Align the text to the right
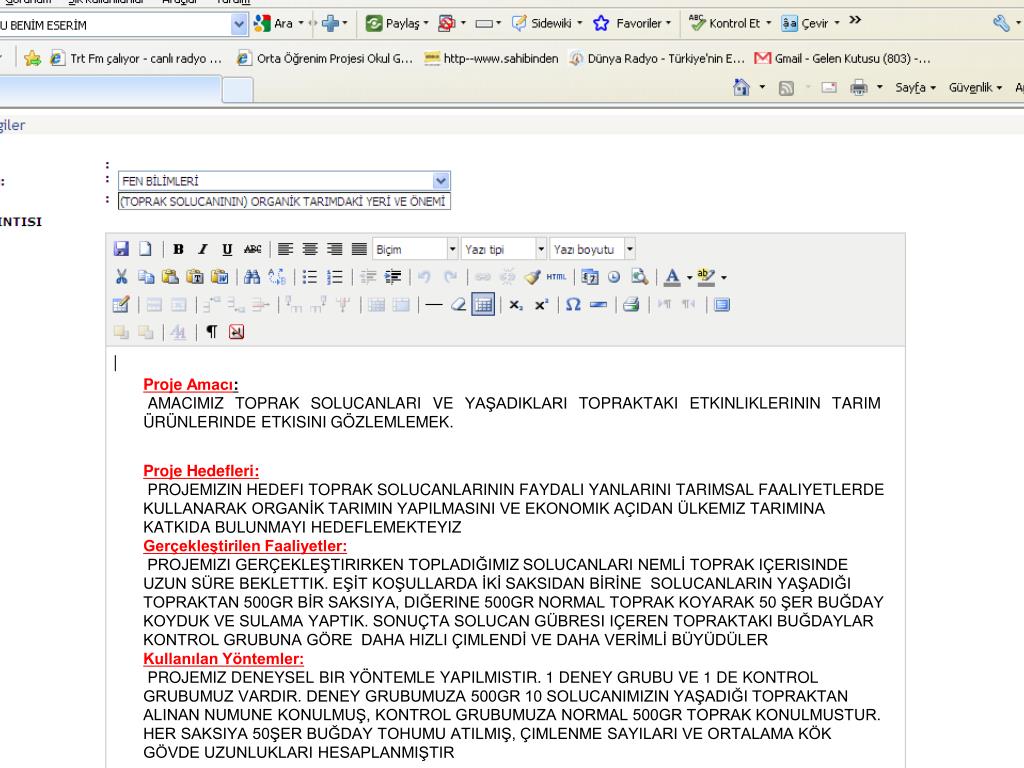The image size is (1024, 768). (x=334, y=249)
